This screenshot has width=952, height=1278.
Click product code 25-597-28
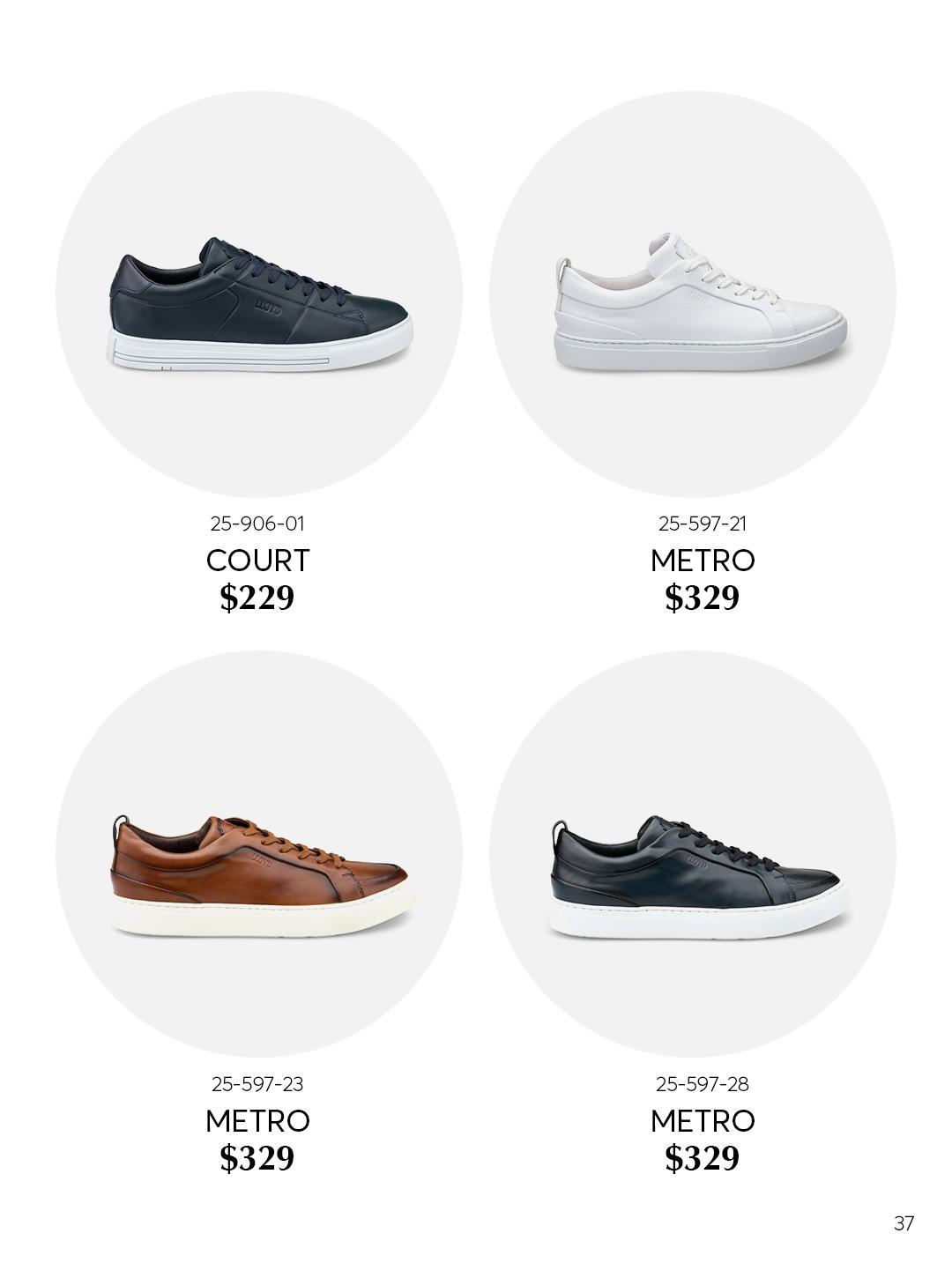tap(703, 1084)
